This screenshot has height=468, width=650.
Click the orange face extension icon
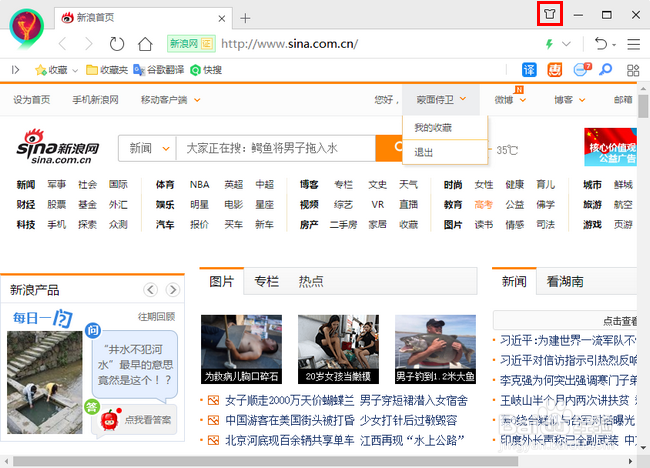[555, 70]
